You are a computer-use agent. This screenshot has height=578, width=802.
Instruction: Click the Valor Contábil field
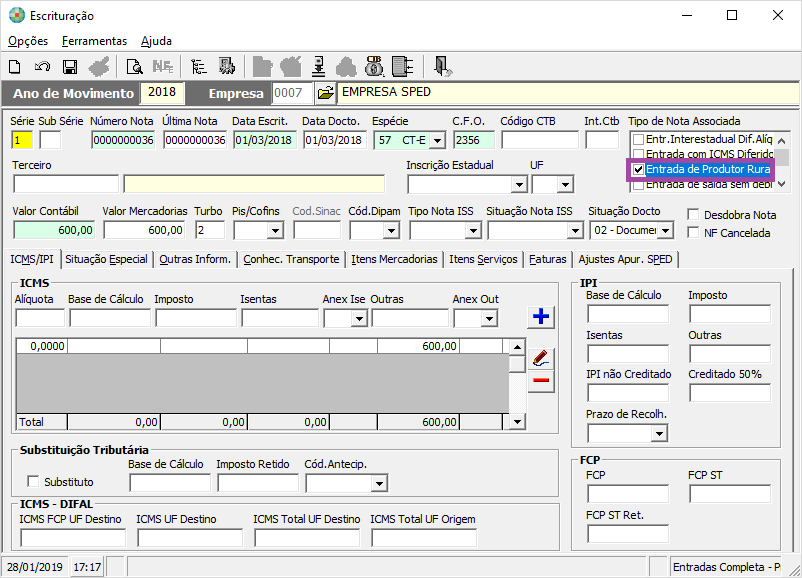[54, 230]
